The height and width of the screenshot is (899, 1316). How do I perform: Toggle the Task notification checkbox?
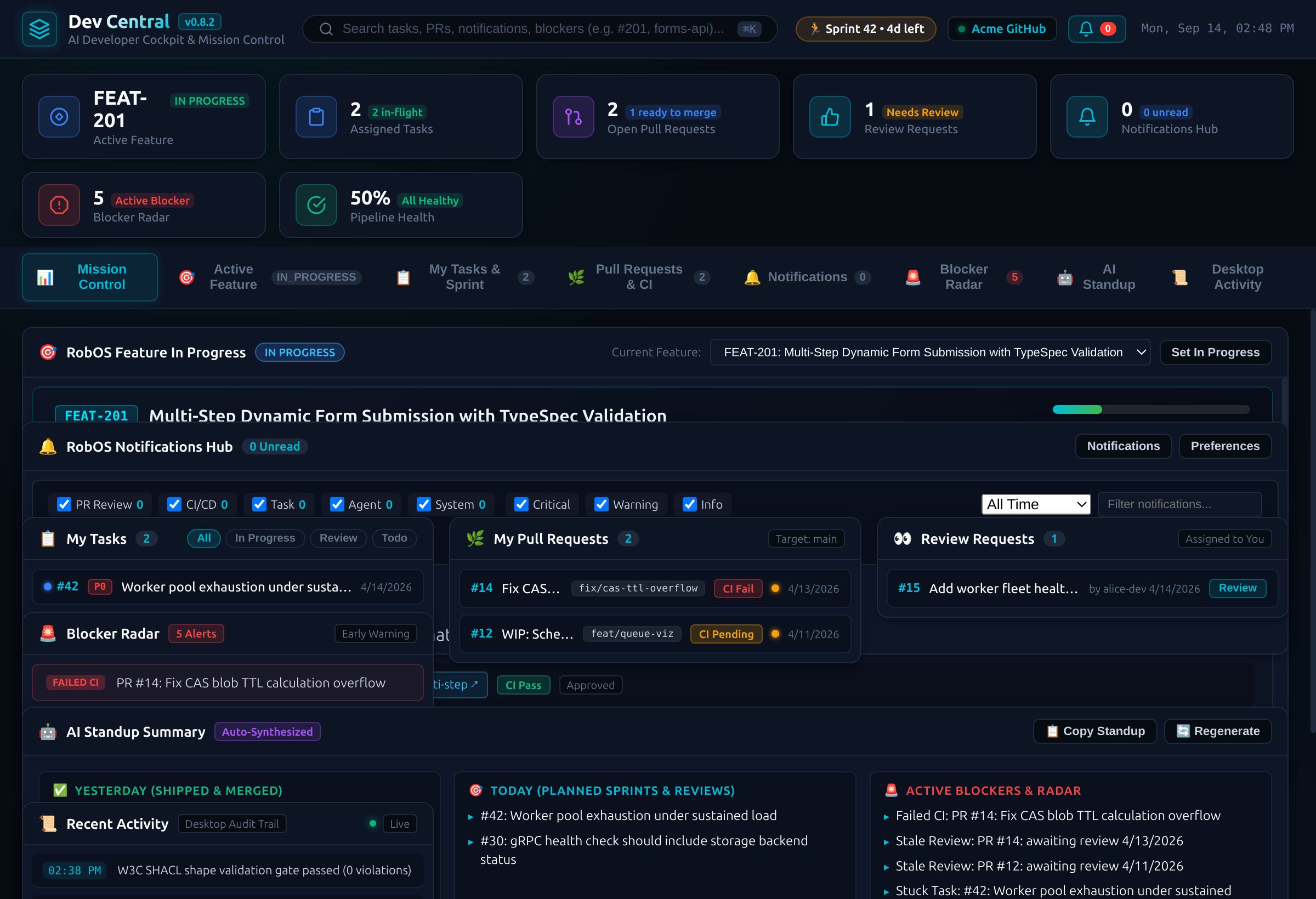(x=259, y=504)
